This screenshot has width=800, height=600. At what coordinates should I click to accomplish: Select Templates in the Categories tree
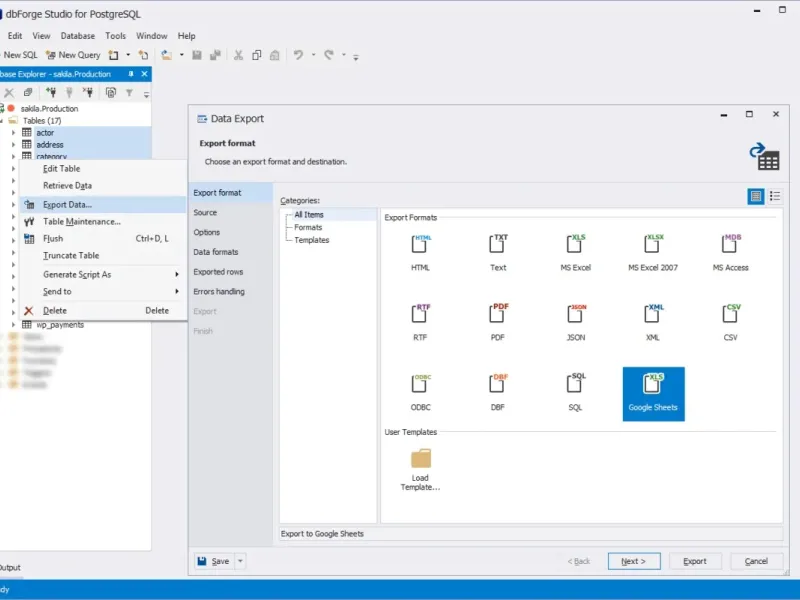click(312, 240)
